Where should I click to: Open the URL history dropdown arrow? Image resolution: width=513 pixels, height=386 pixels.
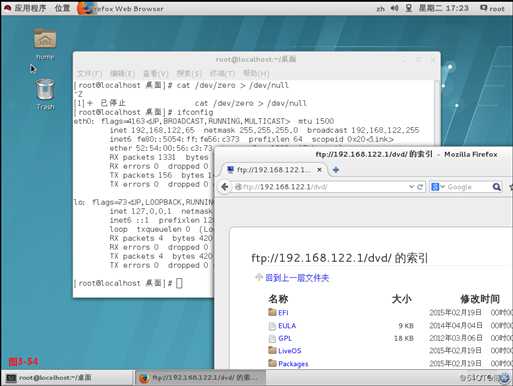[412, 187]
